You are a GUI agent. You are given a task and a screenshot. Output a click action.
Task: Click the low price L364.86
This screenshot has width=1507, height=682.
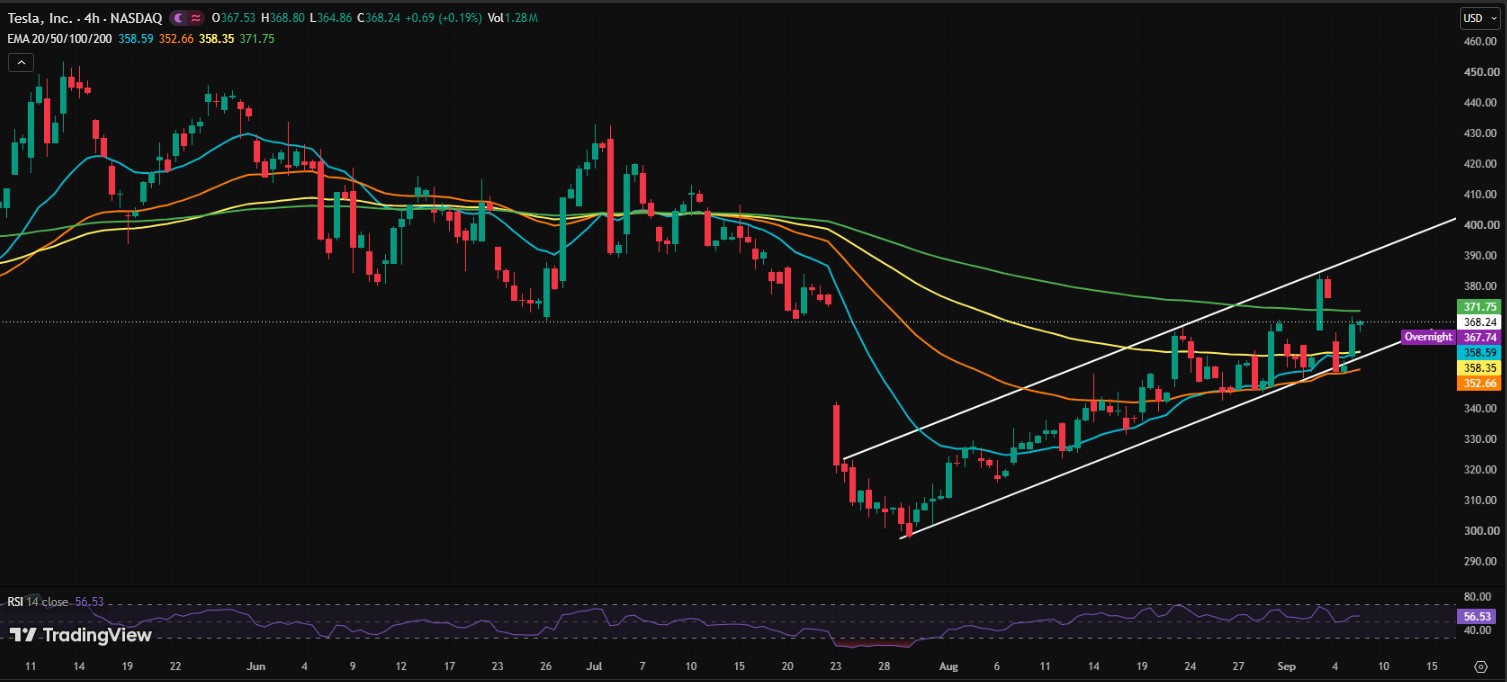pos(330,18)
